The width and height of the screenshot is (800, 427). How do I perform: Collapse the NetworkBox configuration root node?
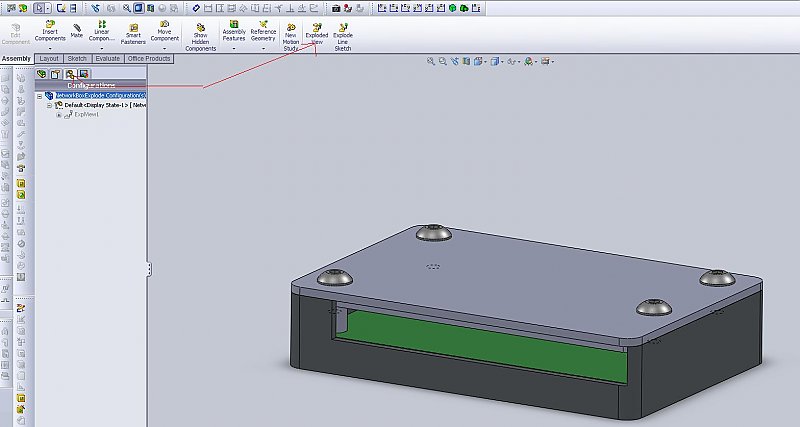tap(39, 96)
